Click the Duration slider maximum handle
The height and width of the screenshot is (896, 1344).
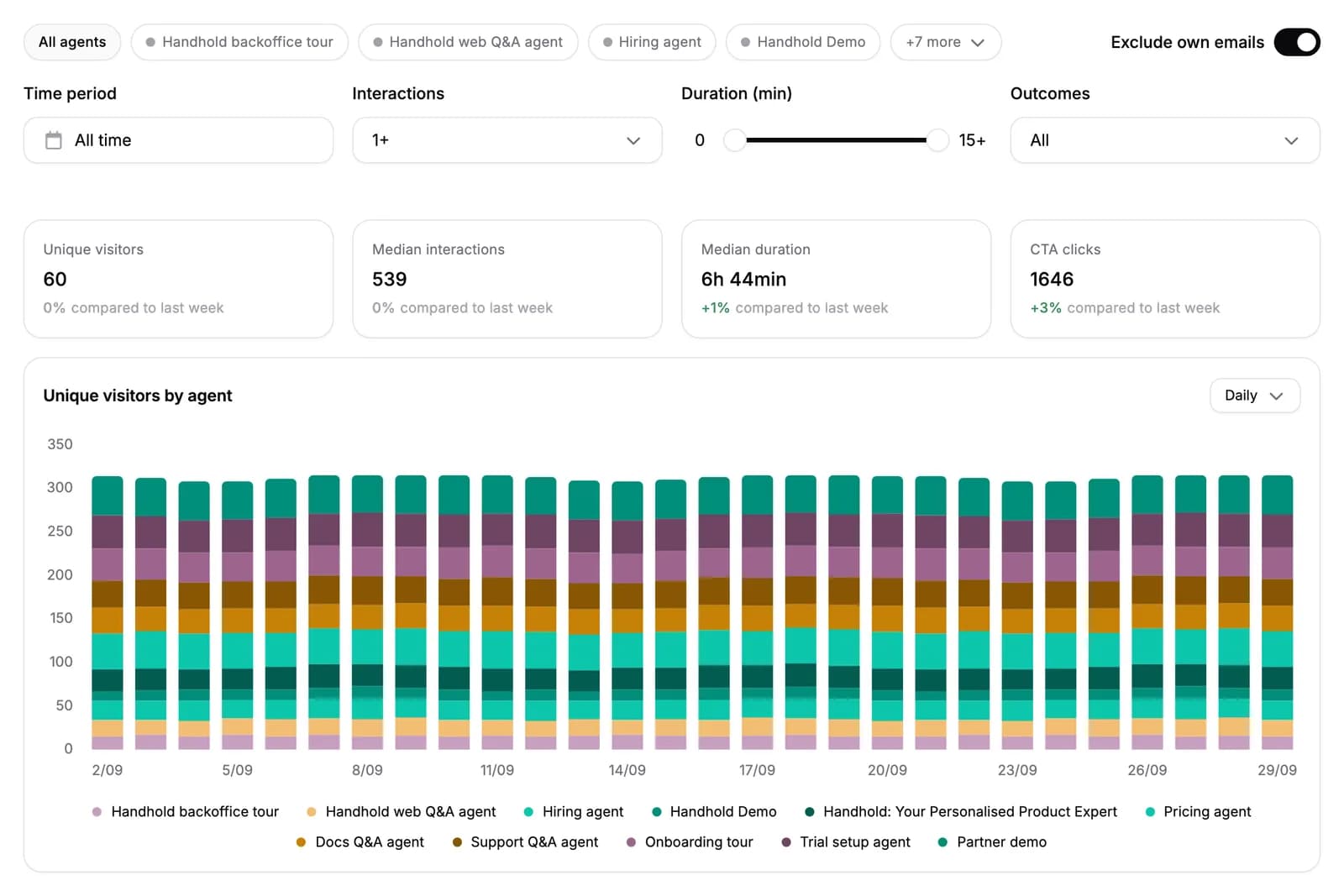click(x=937, y=140)
